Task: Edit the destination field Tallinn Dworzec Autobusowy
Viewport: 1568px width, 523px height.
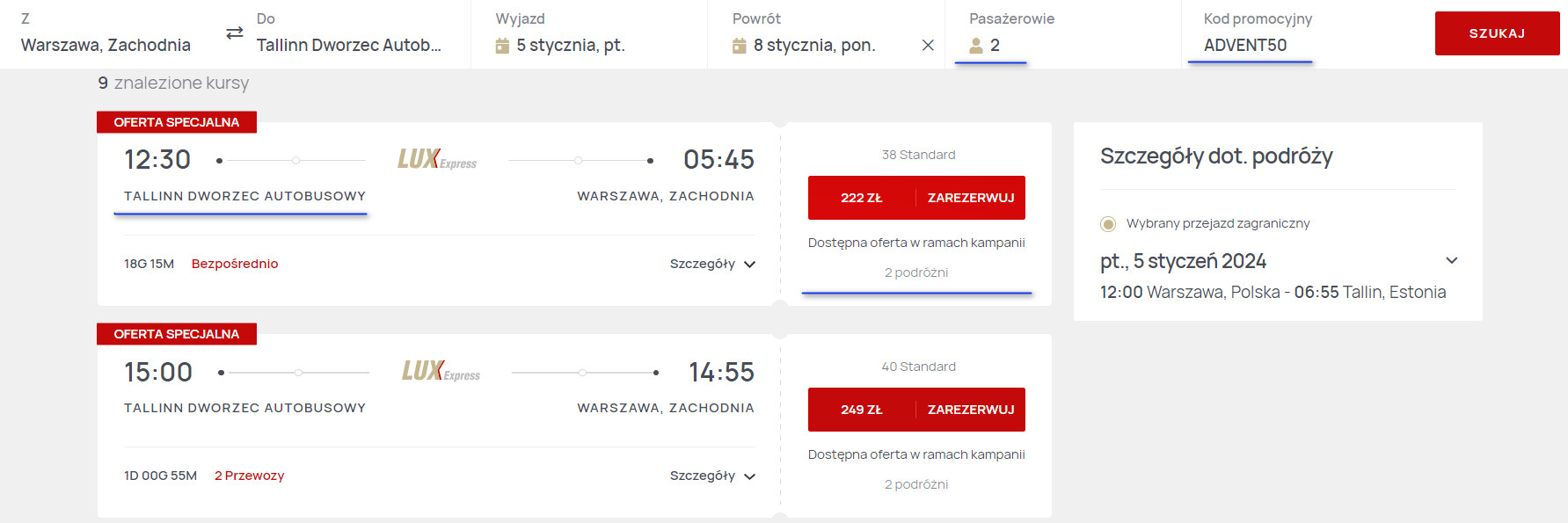Action: [348, 46]
